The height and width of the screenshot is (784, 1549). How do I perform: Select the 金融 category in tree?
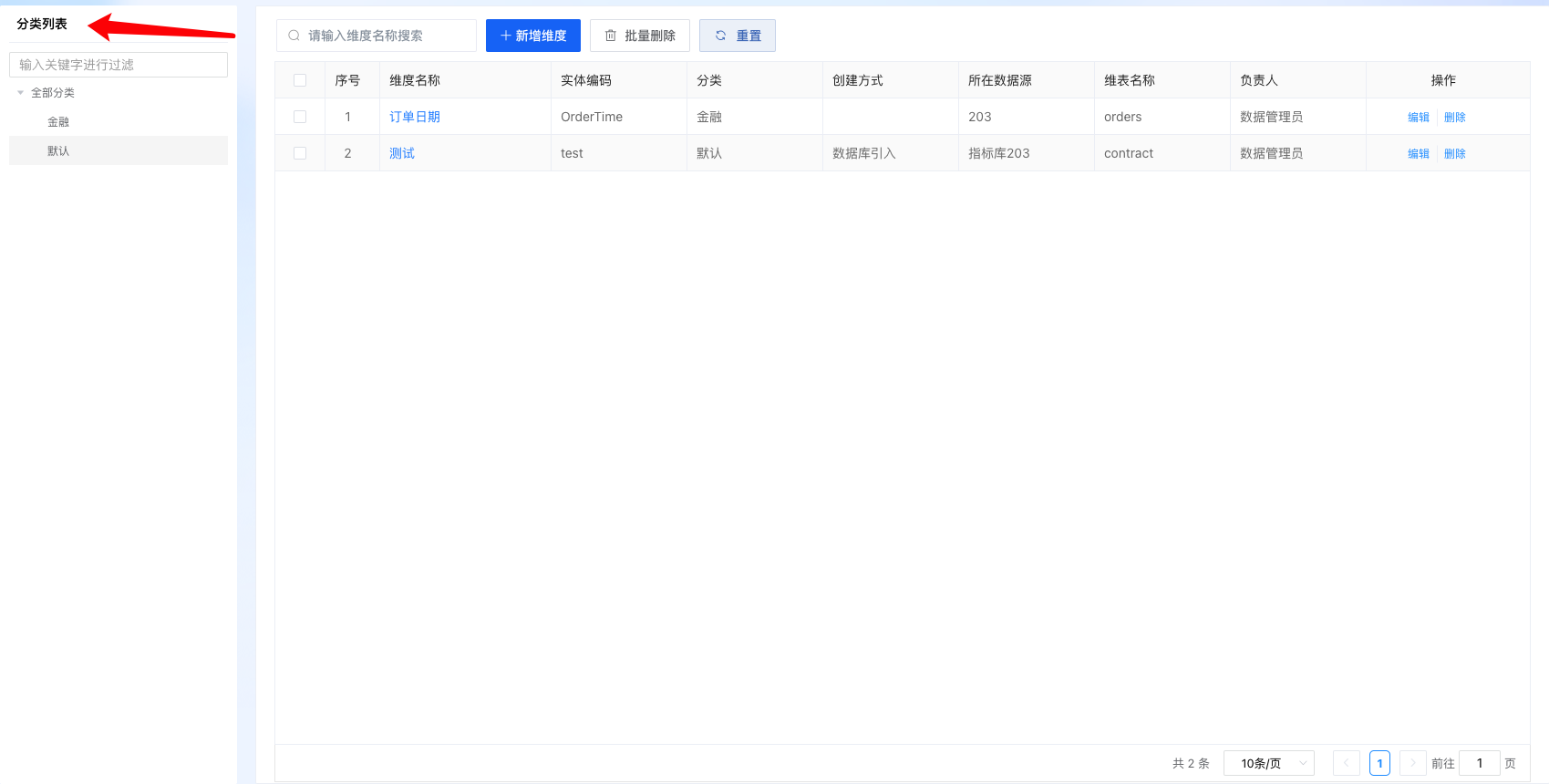tap(58, 122)
